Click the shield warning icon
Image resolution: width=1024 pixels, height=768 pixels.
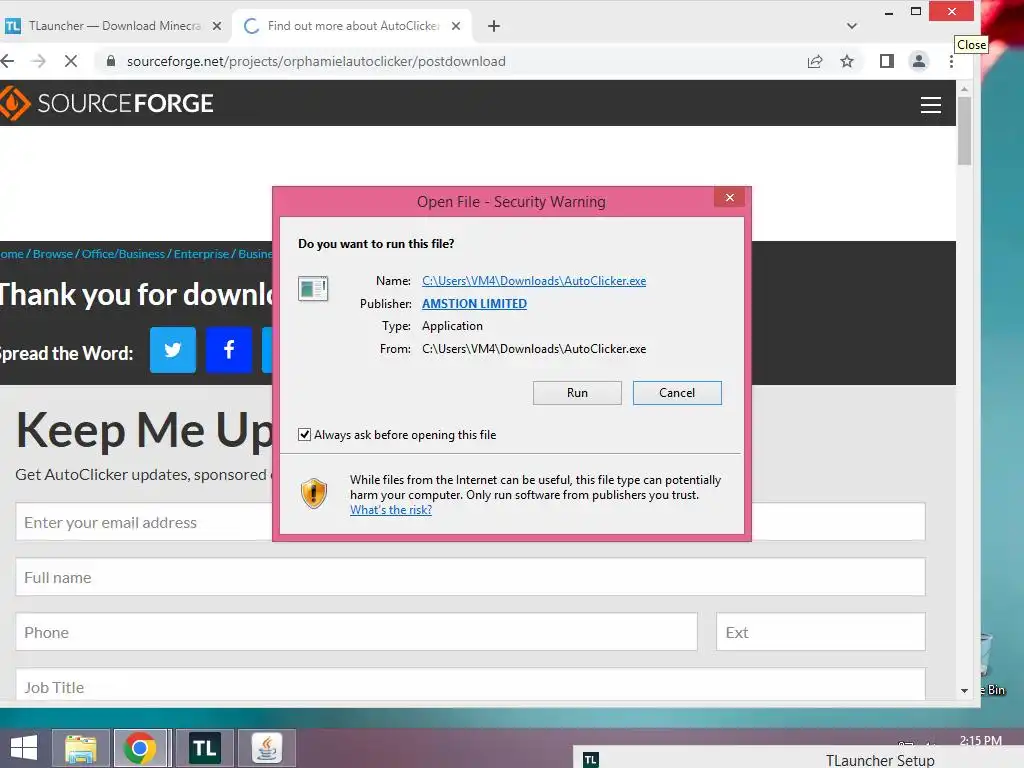click(314, 494)
